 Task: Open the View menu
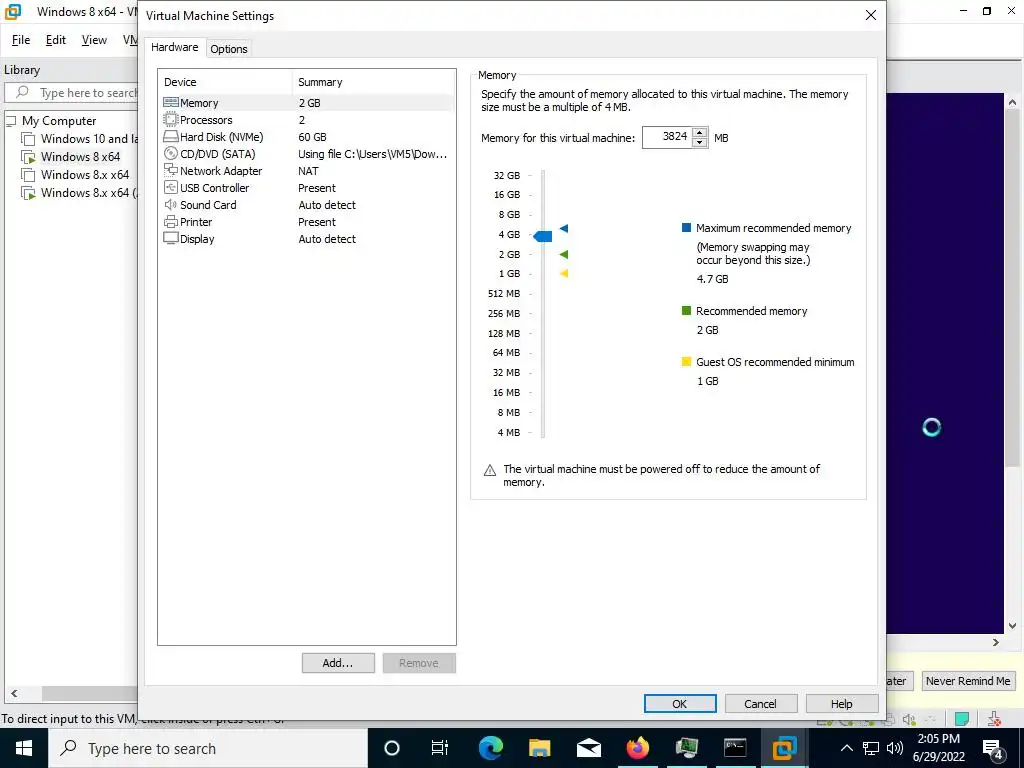pos(94,40)
